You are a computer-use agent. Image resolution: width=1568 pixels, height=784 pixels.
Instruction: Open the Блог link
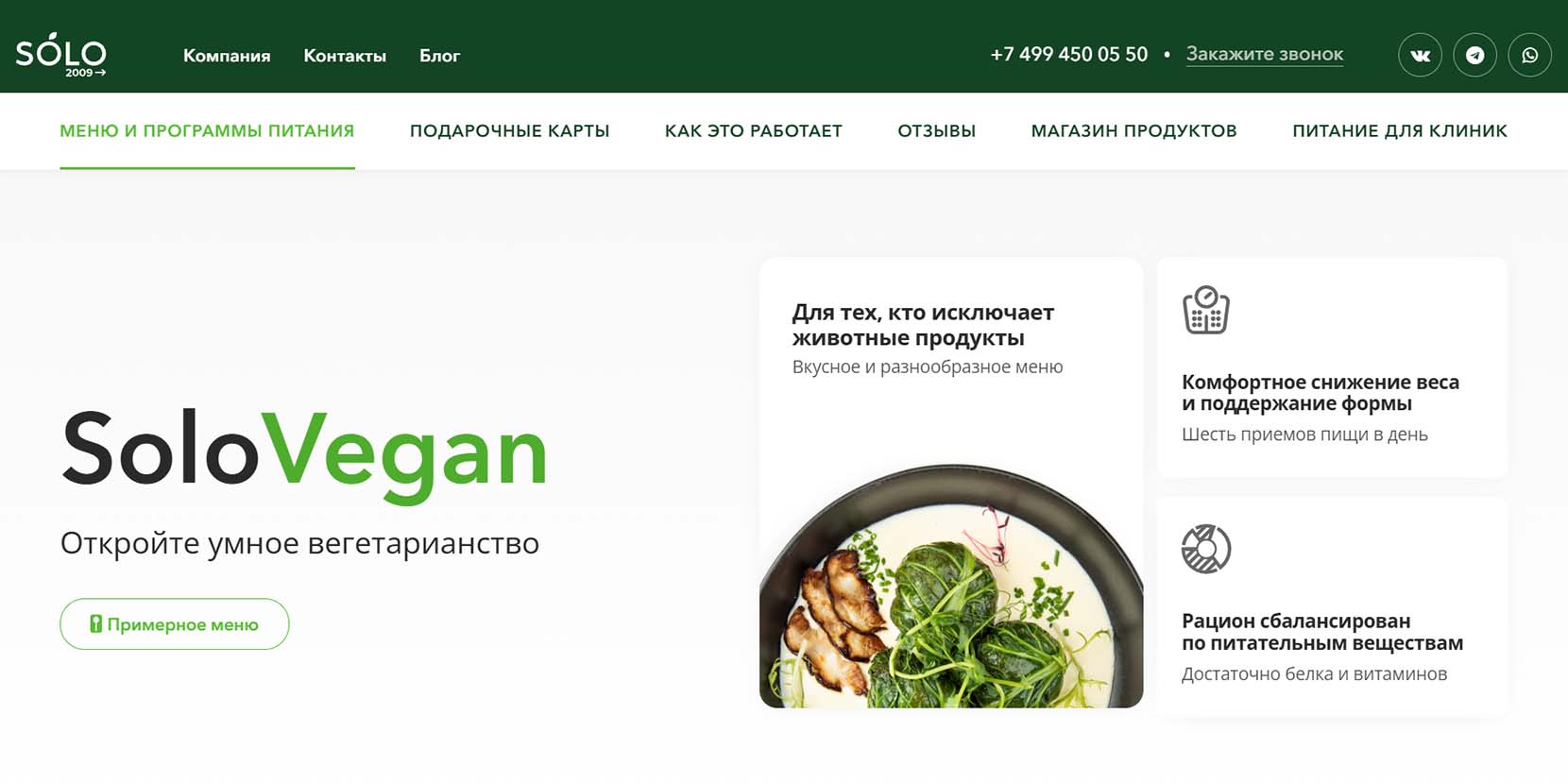[x=439, y=56]
